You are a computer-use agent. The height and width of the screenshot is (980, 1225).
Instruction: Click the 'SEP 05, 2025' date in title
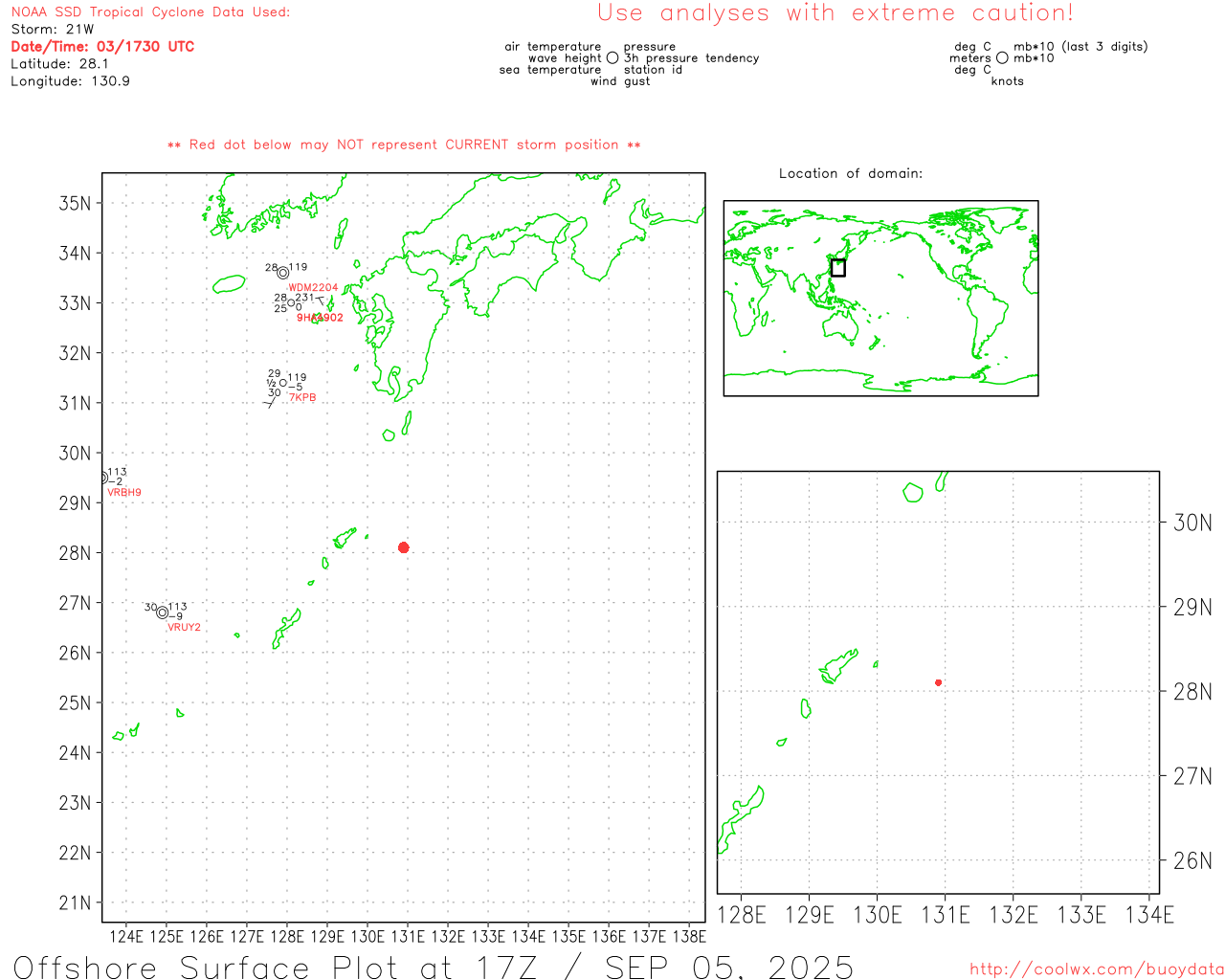729,967
